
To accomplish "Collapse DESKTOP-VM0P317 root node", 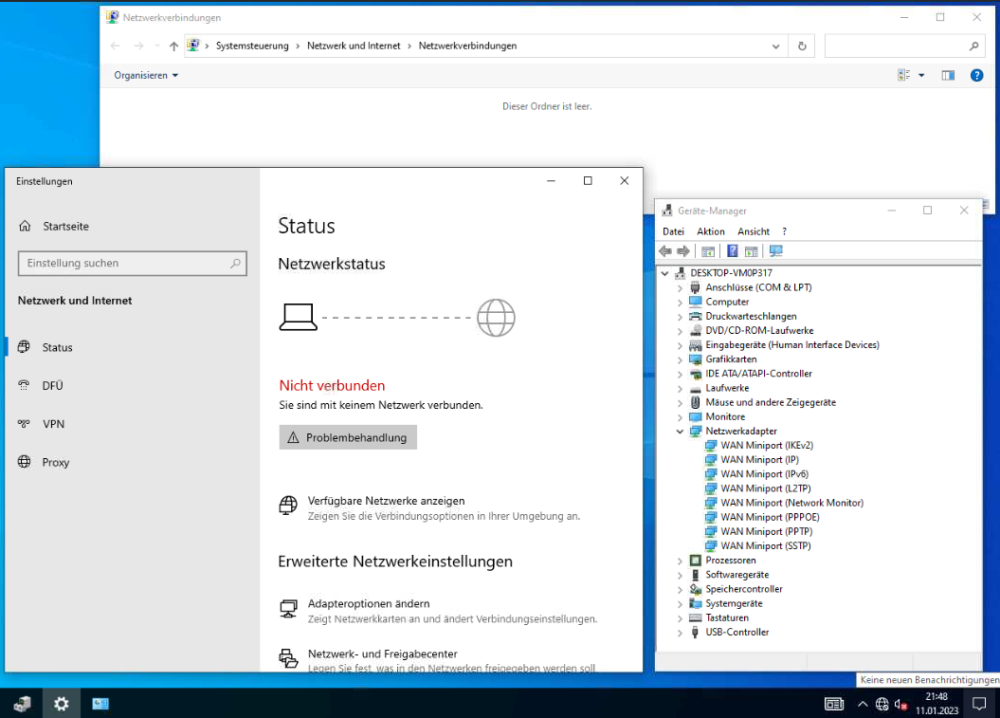I will [x=665, y=274].
